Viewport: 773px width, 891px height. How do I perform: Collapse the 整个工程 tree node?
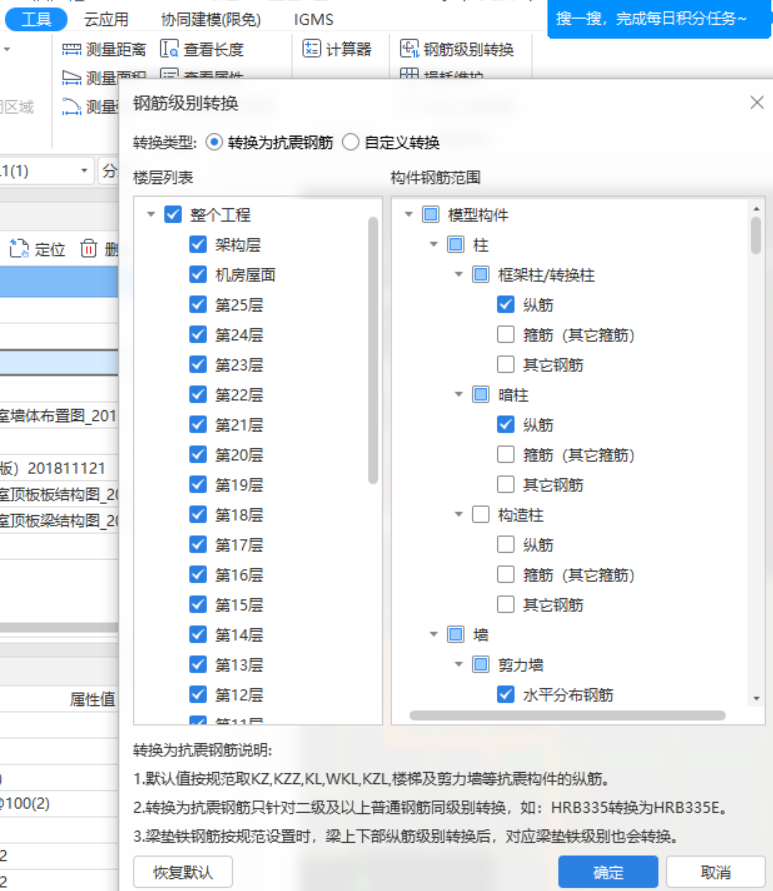[151, 215]
